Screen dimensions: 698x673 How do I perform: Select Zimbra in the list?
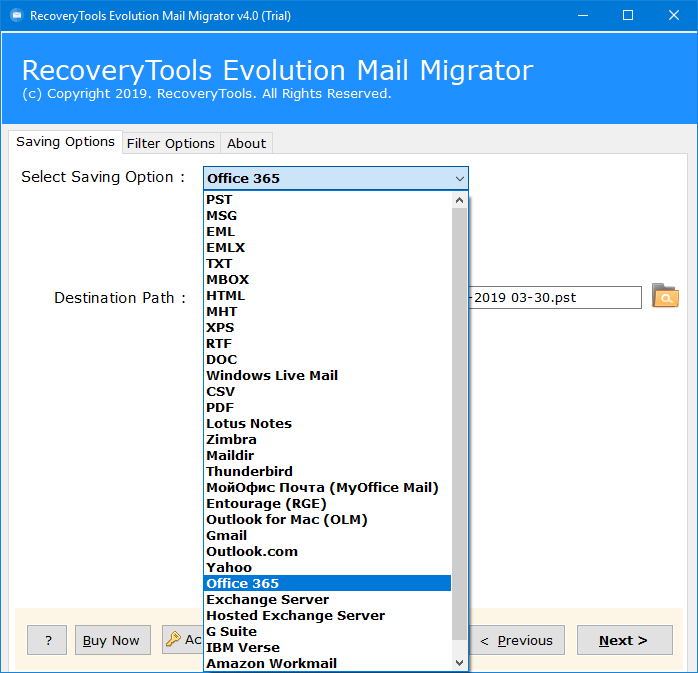click(327, 440)
